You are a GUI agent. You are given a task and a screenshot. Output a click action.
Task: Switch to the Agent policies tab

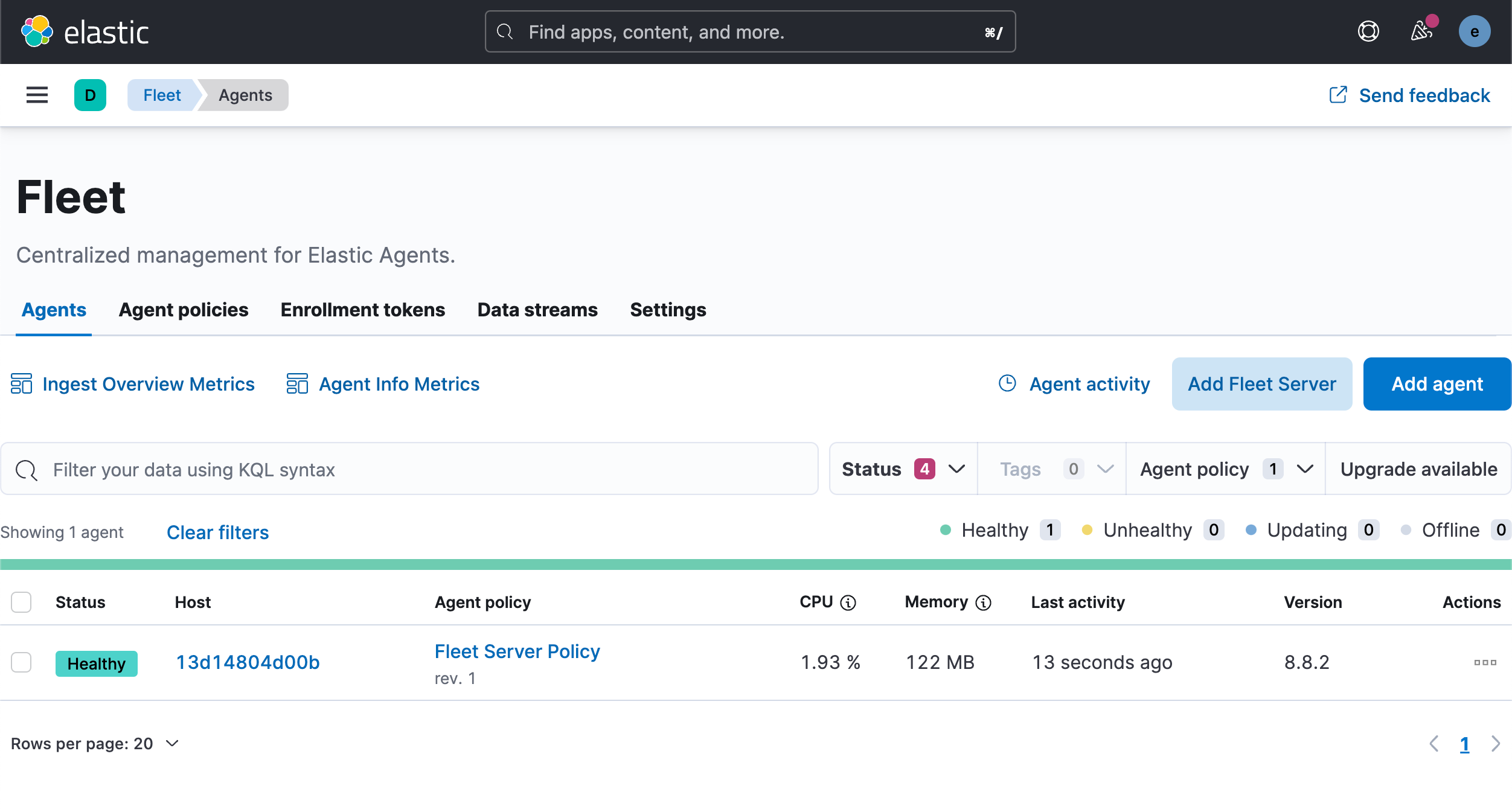184,310
